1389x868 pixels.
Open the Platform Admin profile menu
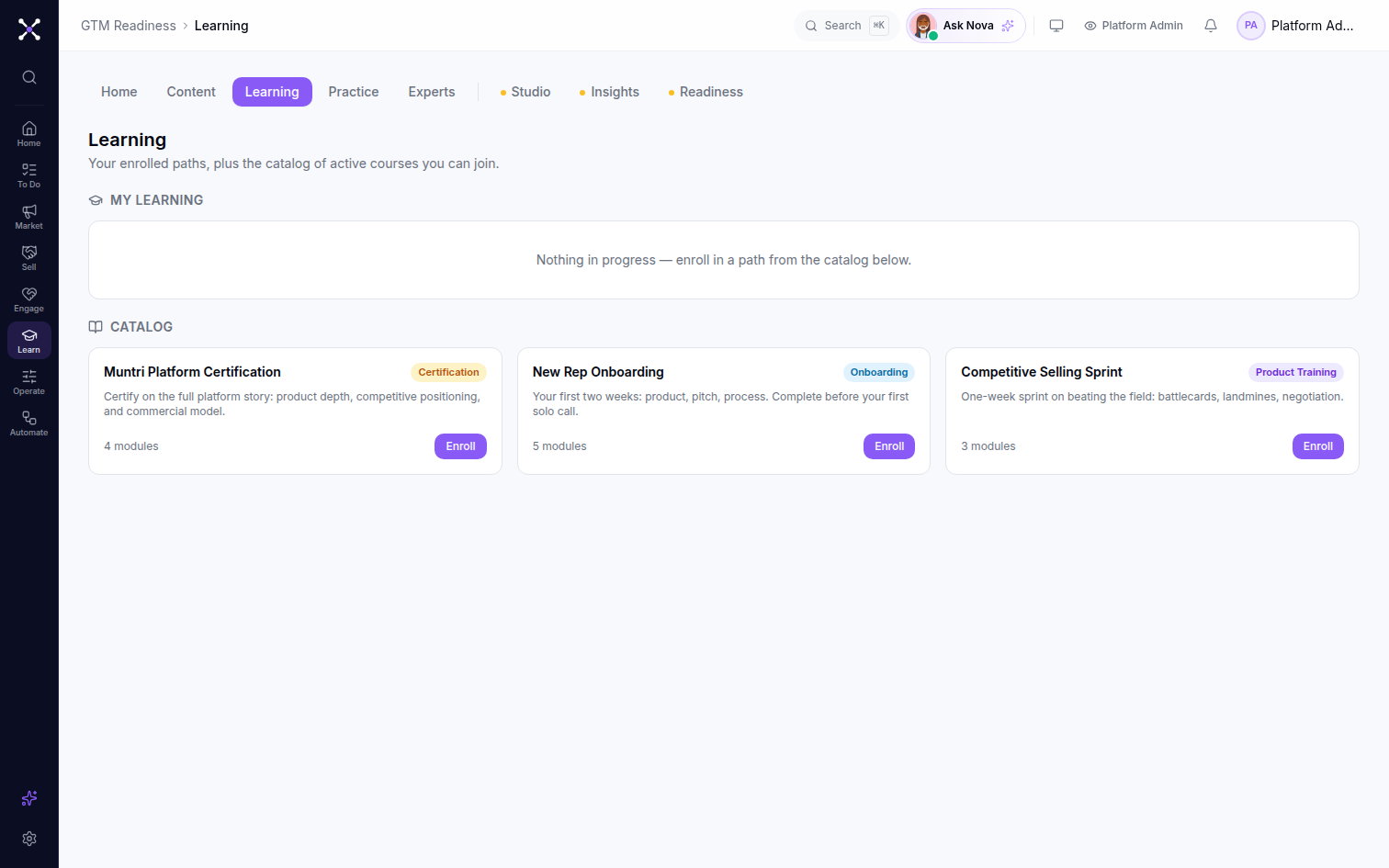coord(1295,26)
